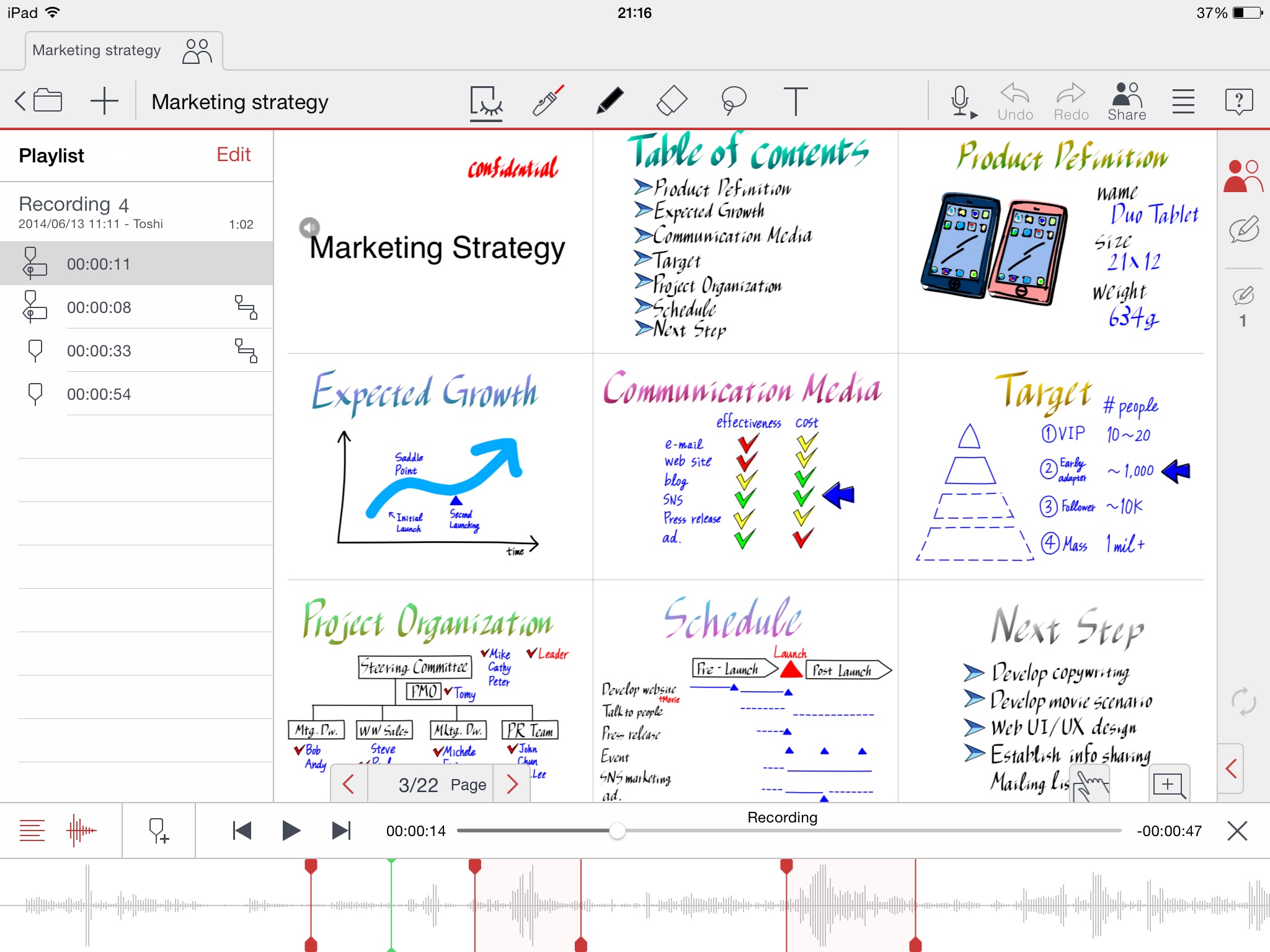1270x952 pixels.
Task: Tap the microphone recording icon
Action: click(x=959, y=100)
